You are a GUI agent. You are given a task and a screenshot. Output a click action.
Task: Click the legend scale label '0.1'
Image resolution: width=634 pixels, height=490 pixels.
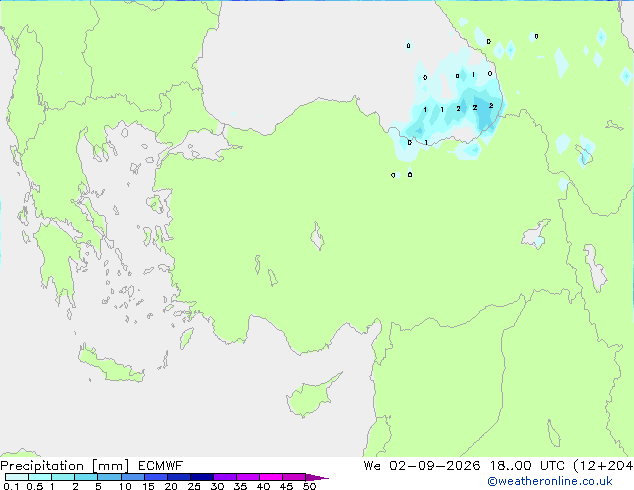(11, 486)
